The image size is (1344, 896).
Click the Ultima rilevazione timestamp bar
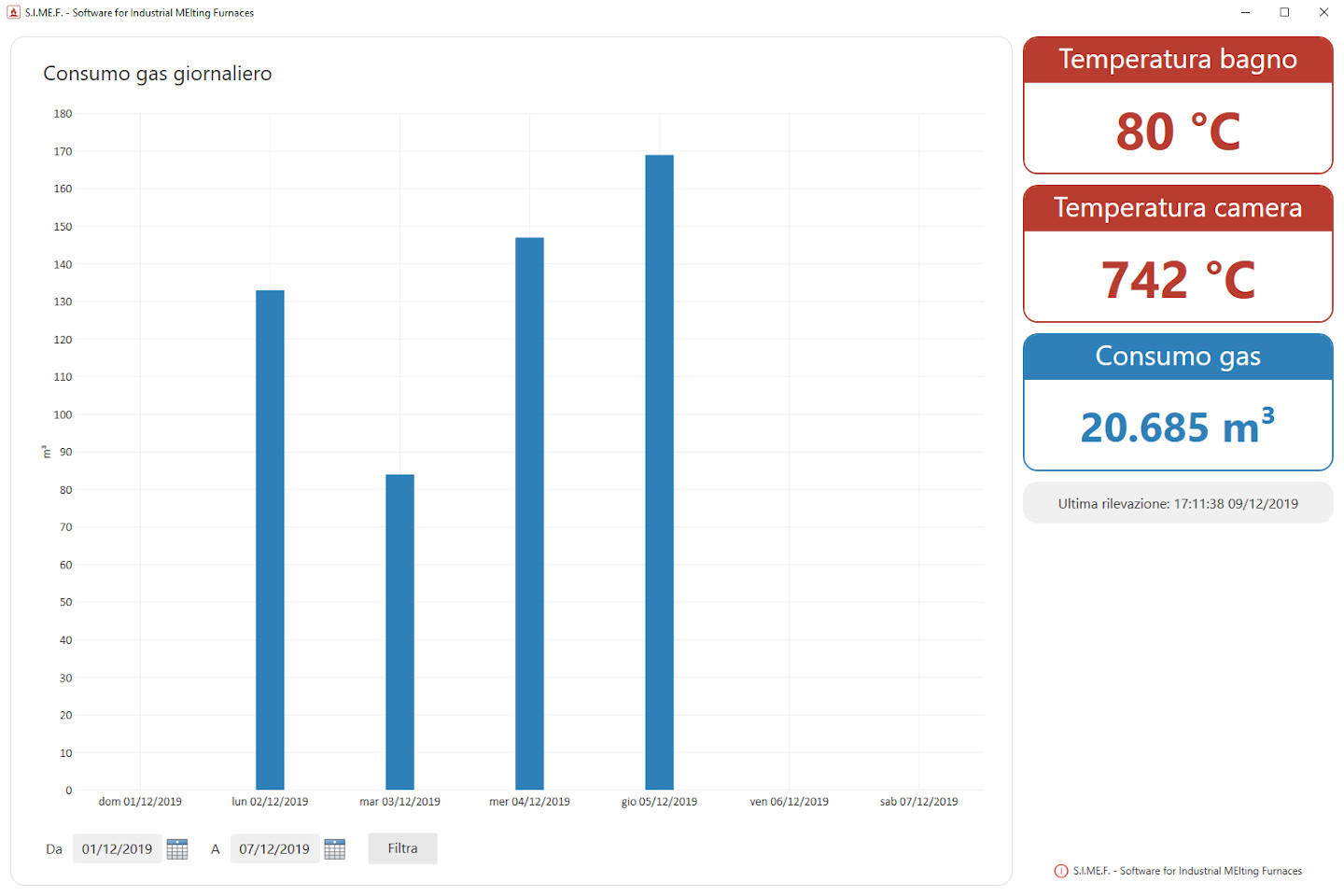click(x=1178, y=504)
